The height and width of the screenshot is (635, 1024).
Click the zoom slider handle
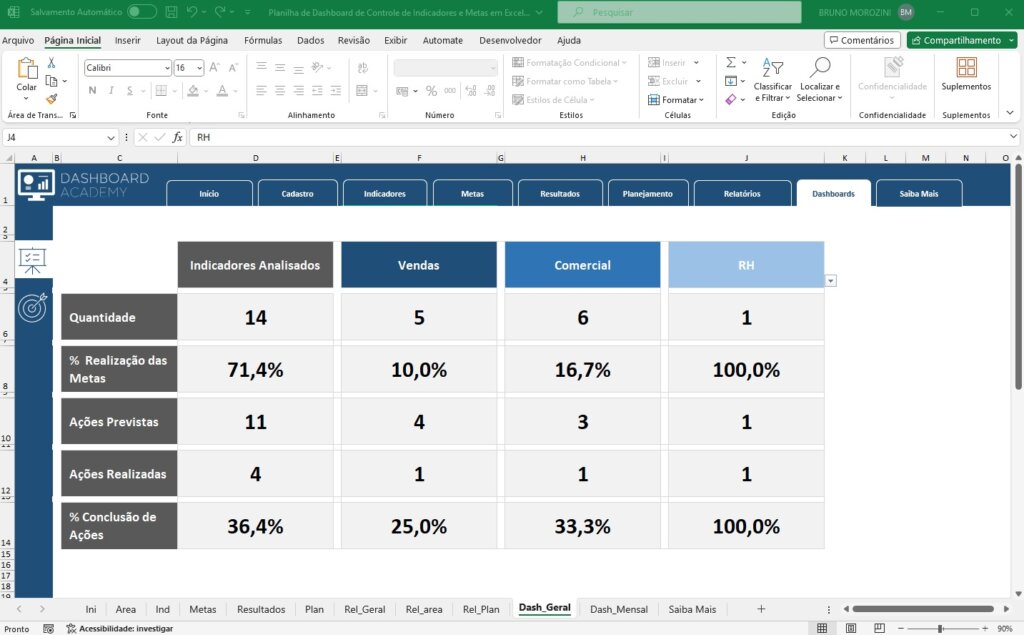pyautogui.click(x=940, y=628)
